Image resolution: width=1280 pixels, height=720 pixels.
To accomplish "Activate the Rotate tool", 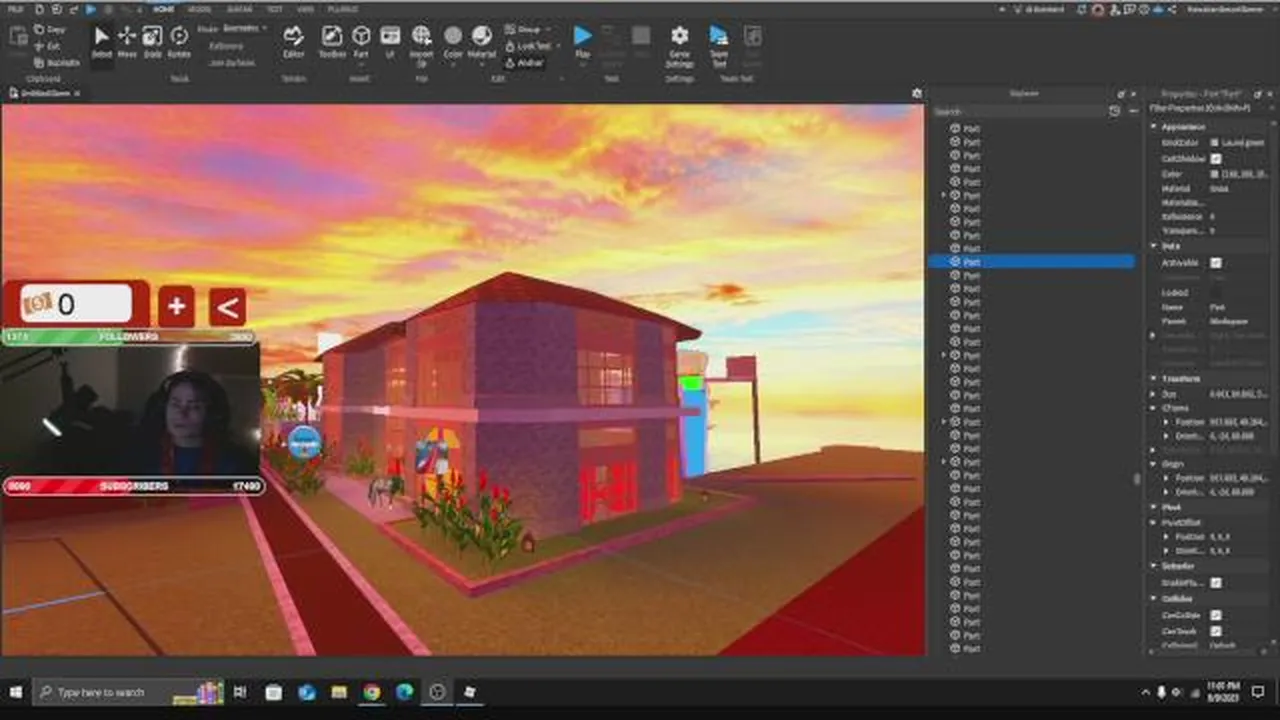I will [179, 41].
